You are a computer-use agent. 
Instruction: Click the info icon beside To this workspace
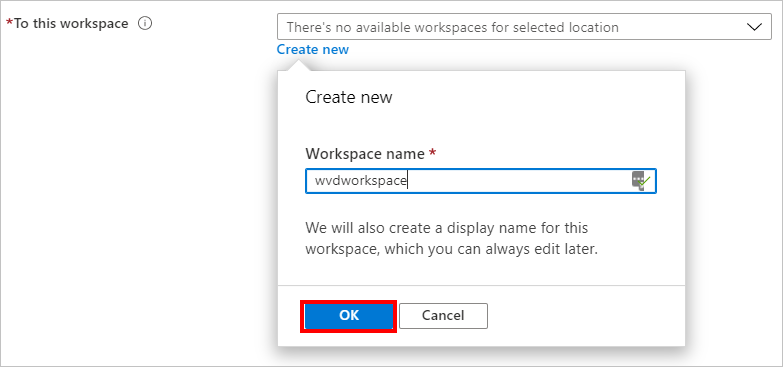click(x=145, y=23)
